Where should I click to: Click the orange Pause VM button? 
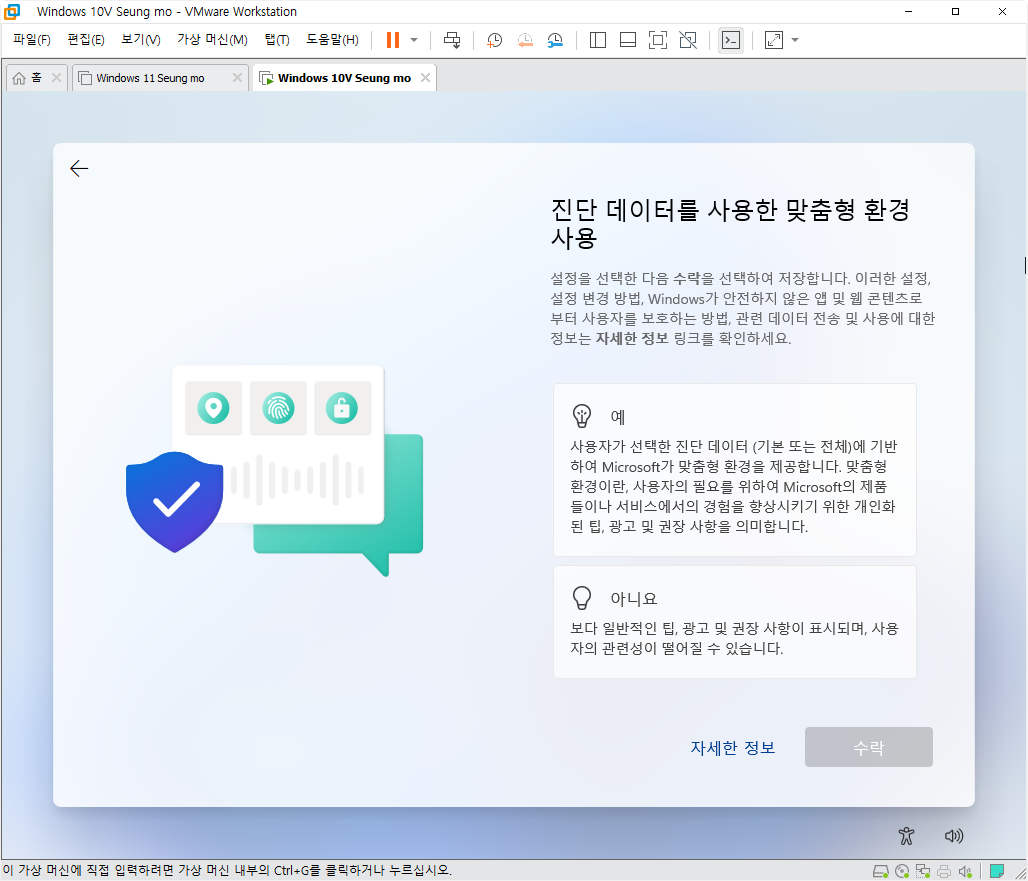click(x=393, y=40)
